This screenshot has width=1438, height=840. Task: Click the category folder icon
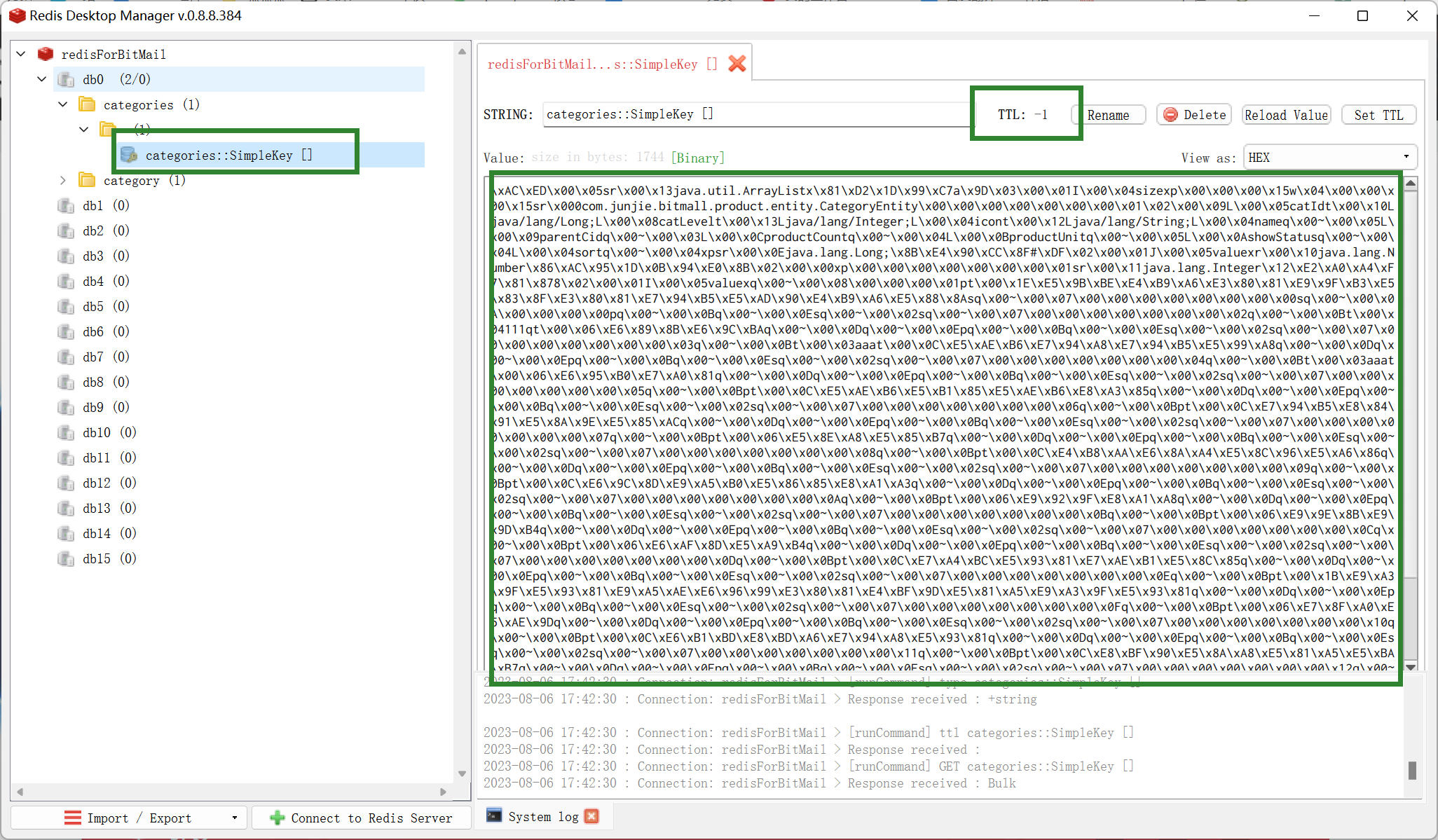point(87,180)
